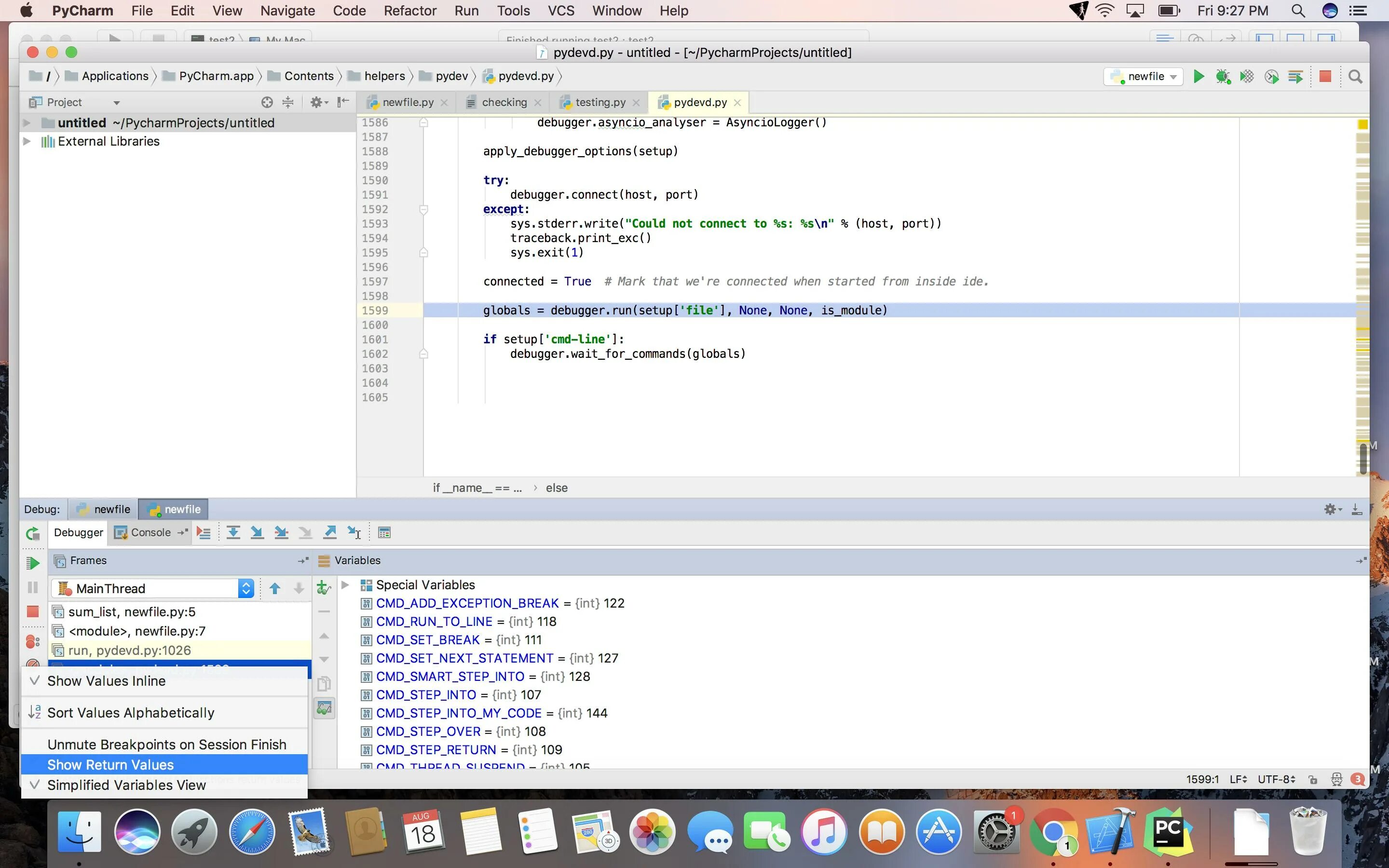
Task: Open the MainThread thread dropdown
Action: tap(245, 588)
